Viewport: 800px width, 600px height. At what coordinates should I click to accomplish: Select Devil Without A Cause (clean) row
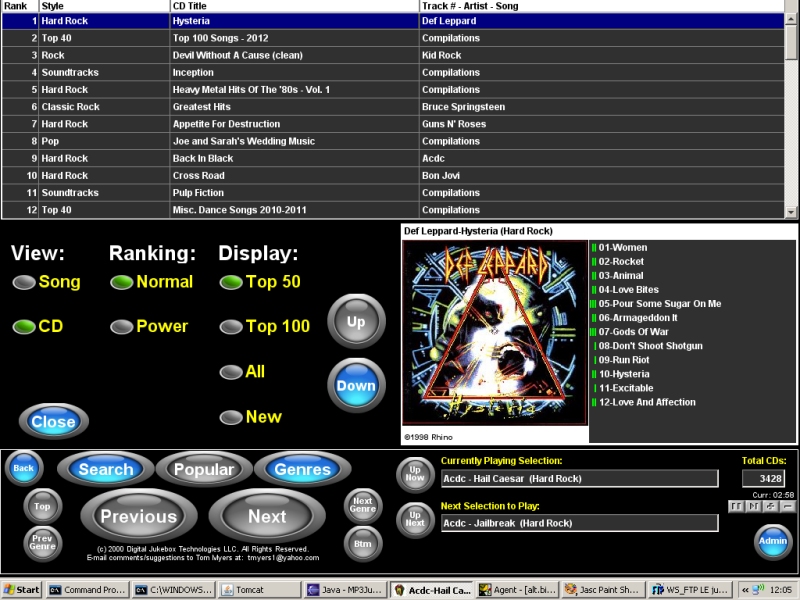(x=393, y=55)
